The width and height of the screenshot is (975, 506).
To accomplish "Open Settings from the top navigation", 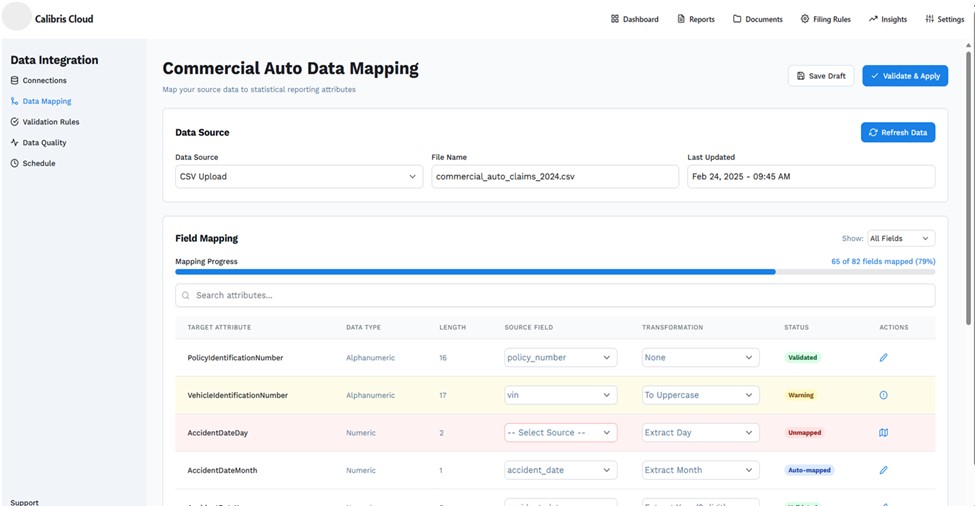I will 944,19.
